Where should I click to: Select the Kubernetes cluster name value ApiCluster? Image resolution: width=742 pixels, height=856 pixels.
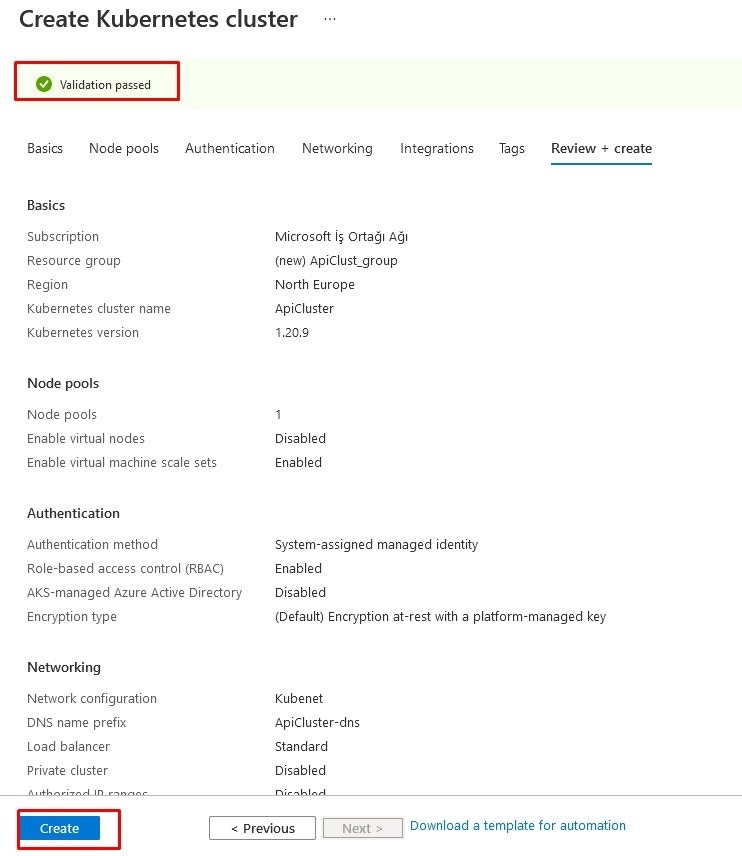(x=304, y=308)
